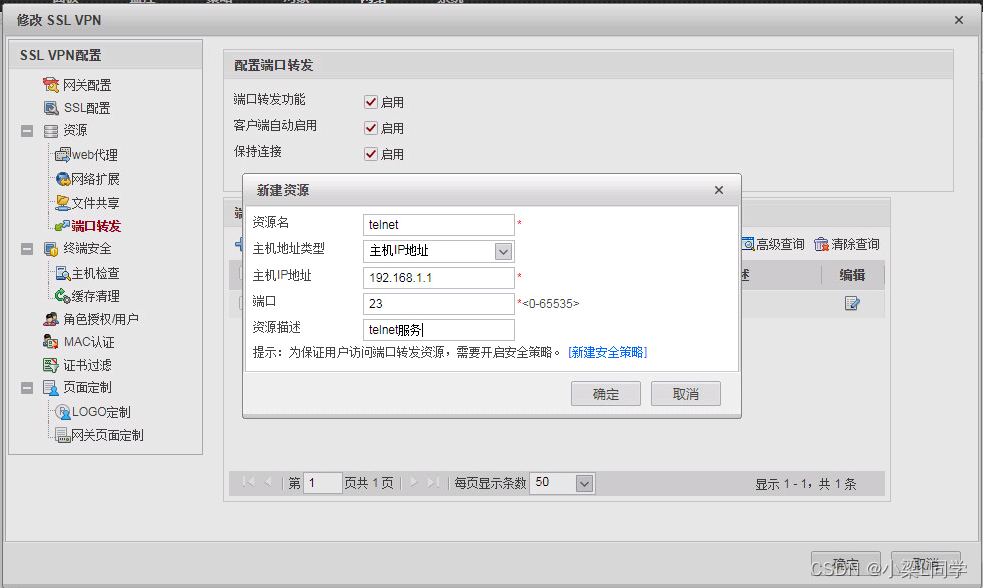Go to previous page arrow
The width and height of the screenshot is (983, 588).
268,482
